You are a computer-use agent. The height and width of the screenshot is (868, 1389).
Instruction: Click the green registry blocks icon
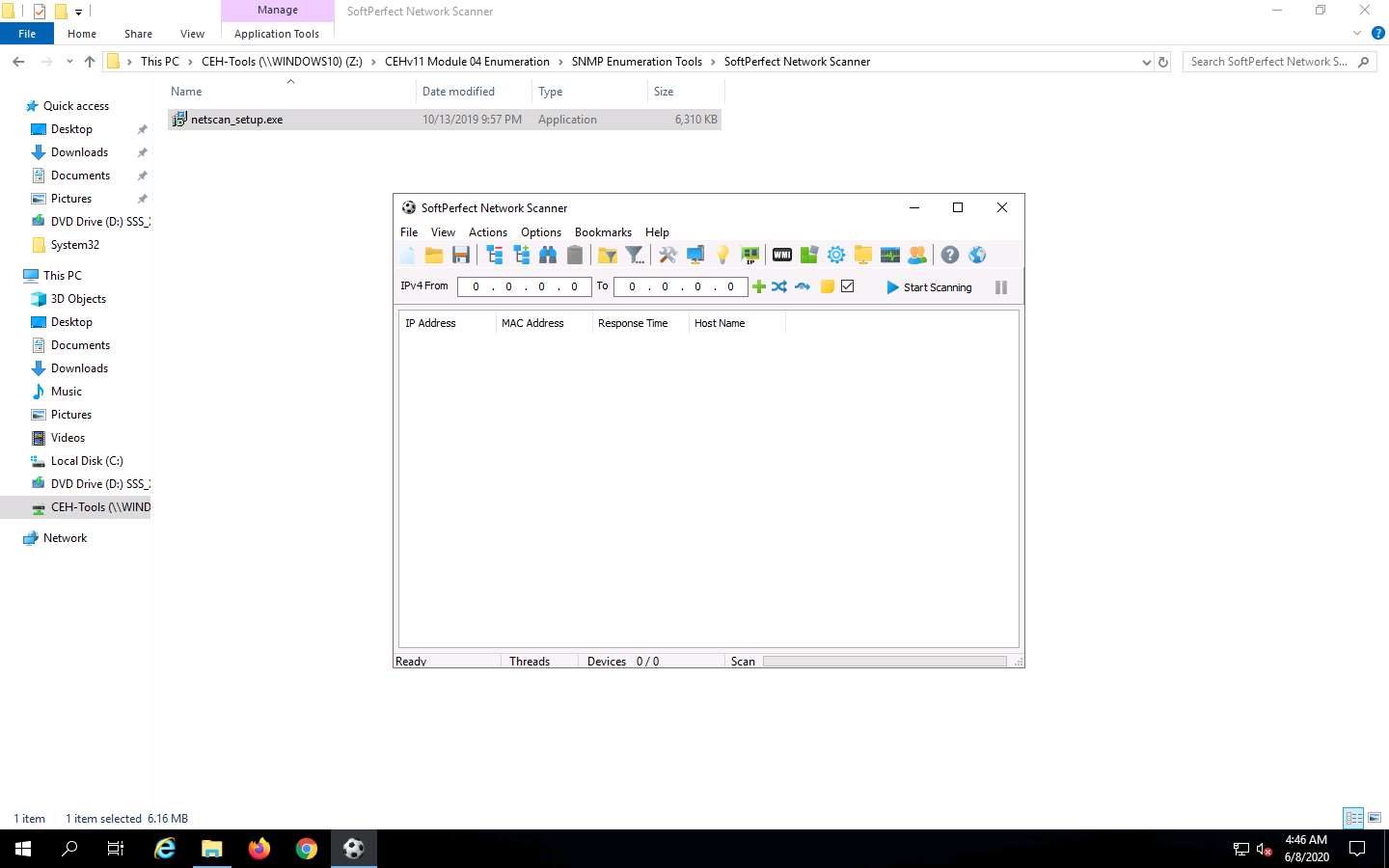809,256
